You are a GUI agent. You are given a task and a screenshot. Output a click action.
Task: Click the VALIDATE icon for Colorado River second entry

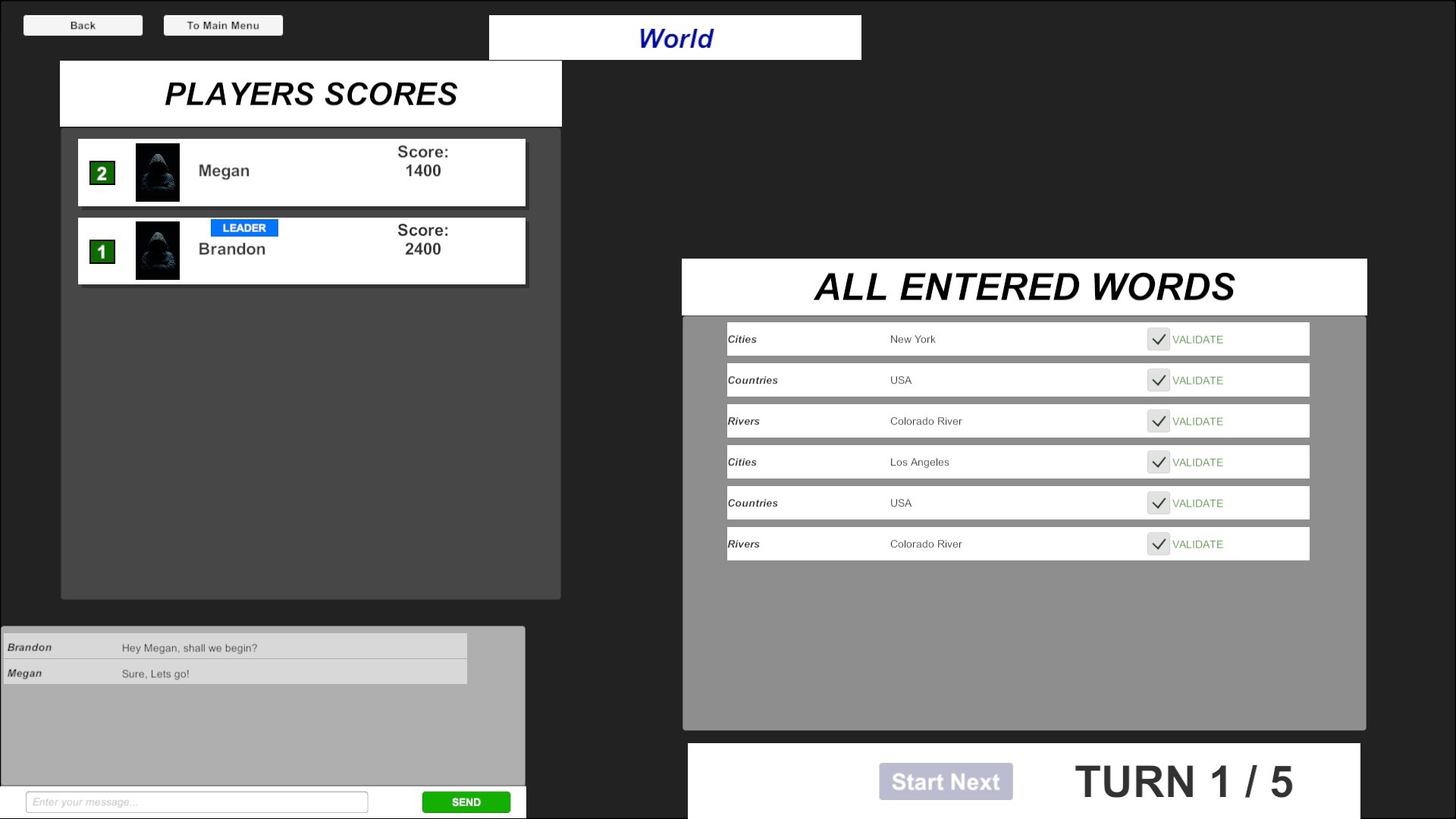1158,543
